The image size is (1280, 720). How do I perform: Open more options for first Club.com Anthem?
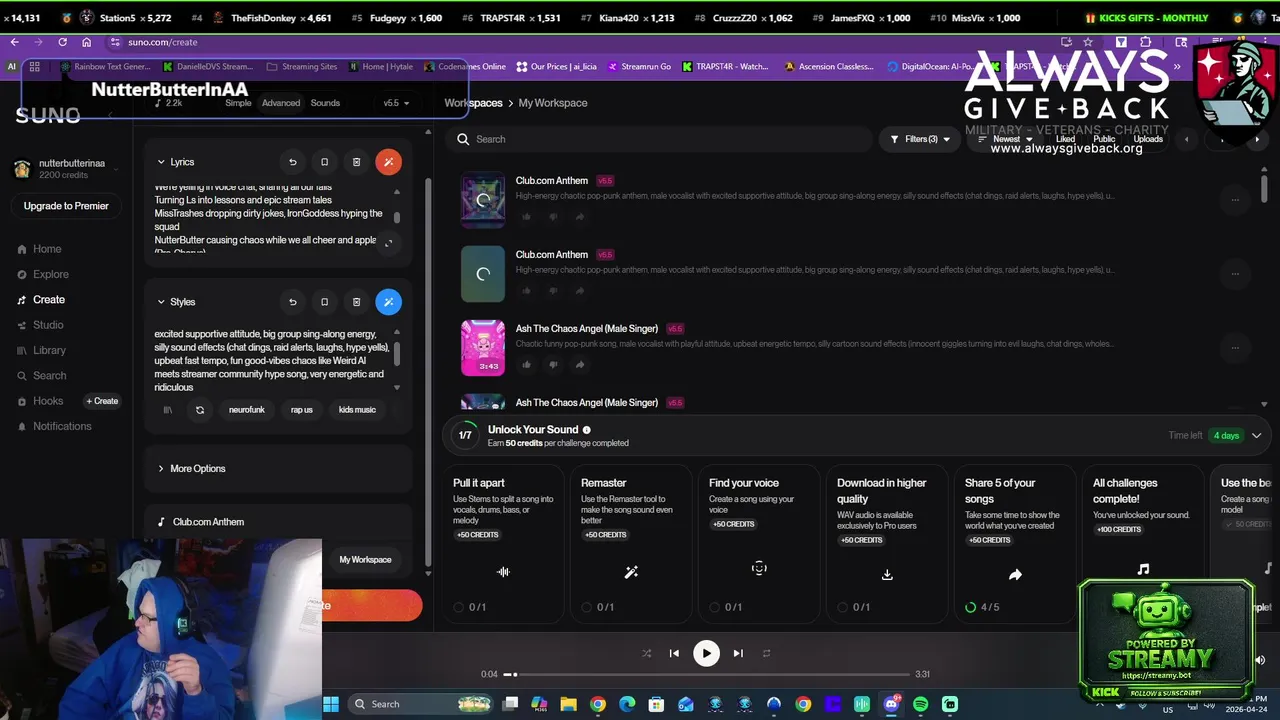pos(1235,200)
